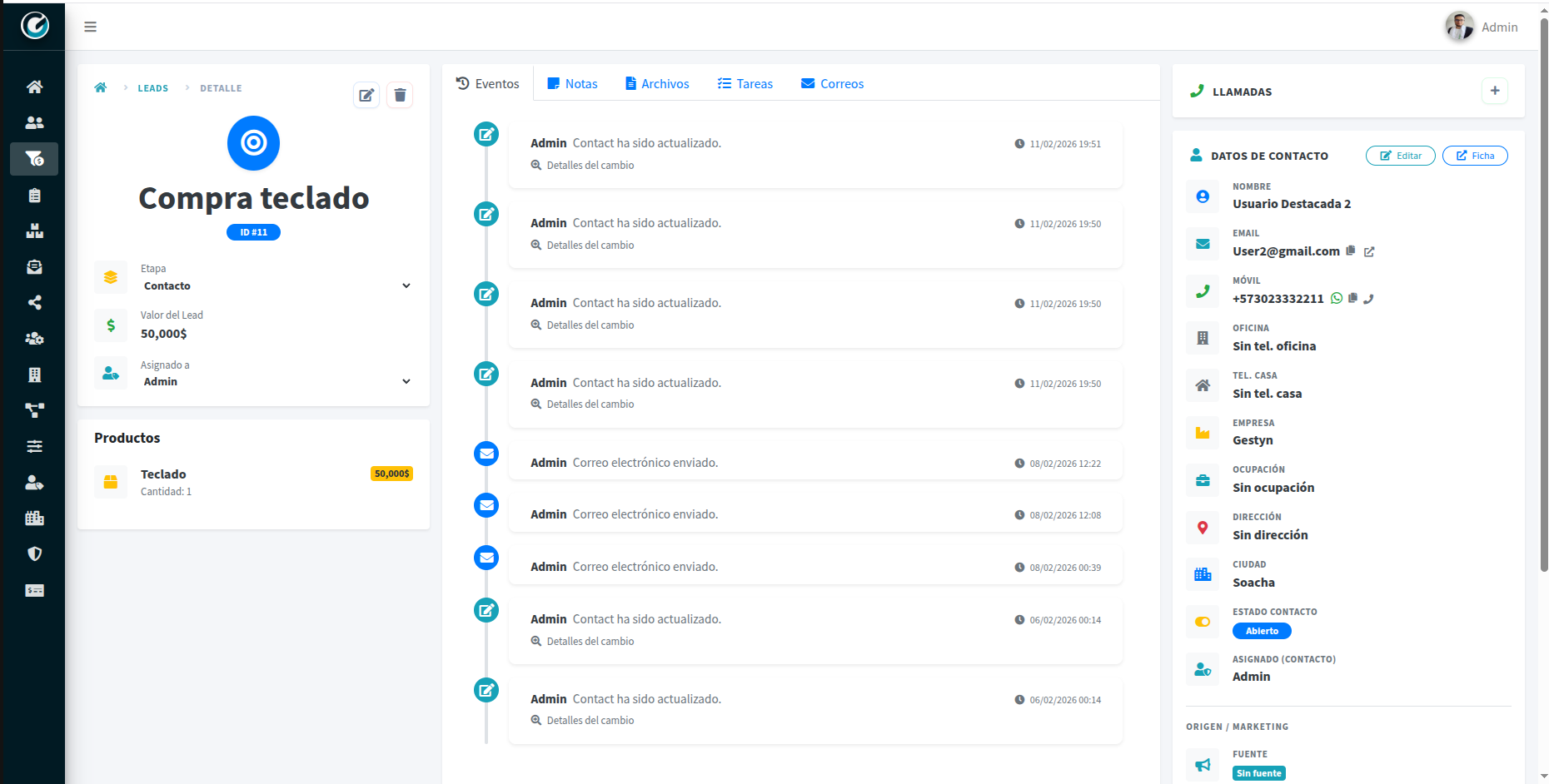Image resolution: width=1549 pixels, height=784 pixels.
Task: Switch to the Archivos tab
Action: [657, 83]
